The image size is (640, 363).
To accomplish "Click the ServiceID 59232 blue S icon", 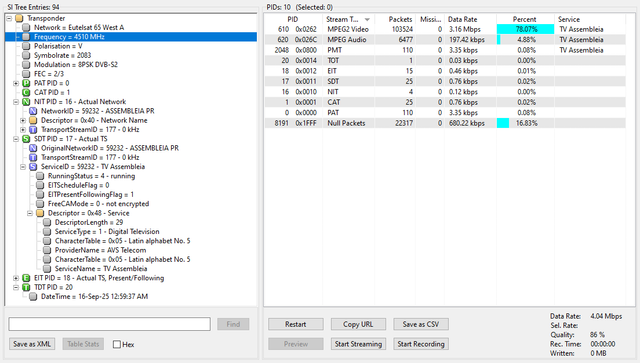I will (x=33, y=167).
